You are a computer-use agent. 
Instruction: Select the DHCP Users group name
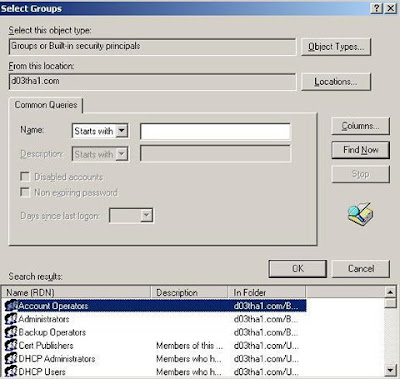click(x=42, y=371)
